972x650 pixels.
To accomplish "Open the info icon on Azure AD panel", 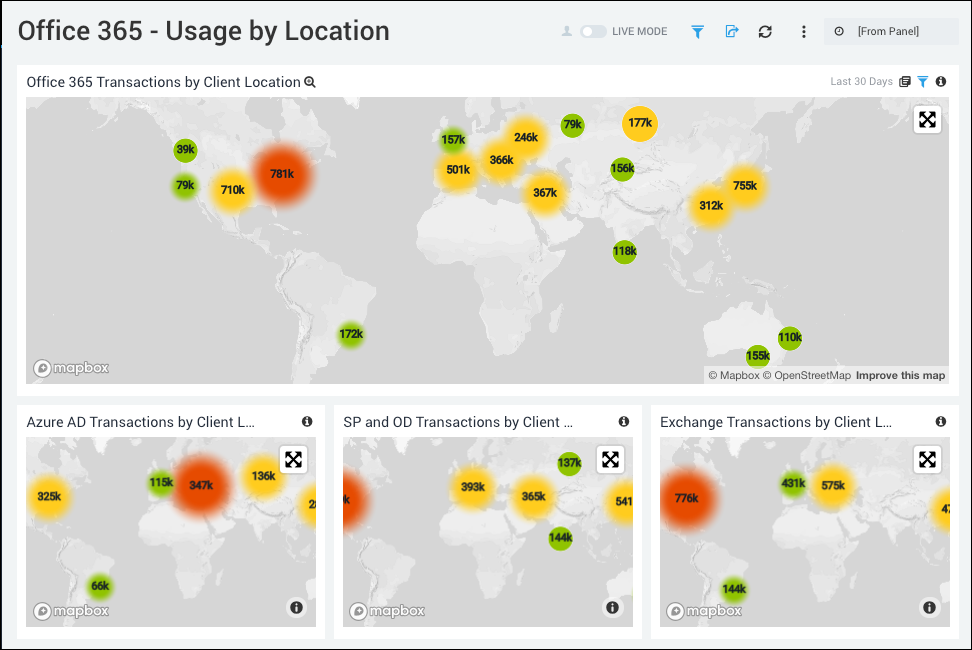I will pyautogui.click(x=307, y=422).
